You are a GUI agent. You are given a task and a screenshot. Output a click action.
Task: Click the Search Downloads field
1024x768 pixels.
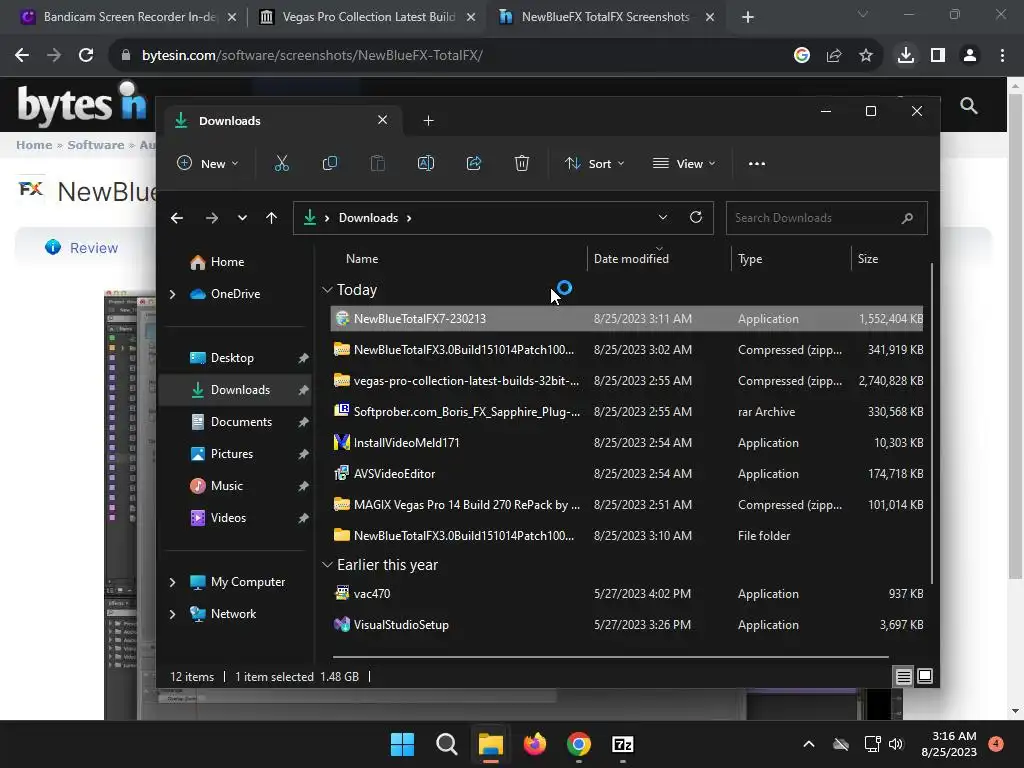point(826,218)
